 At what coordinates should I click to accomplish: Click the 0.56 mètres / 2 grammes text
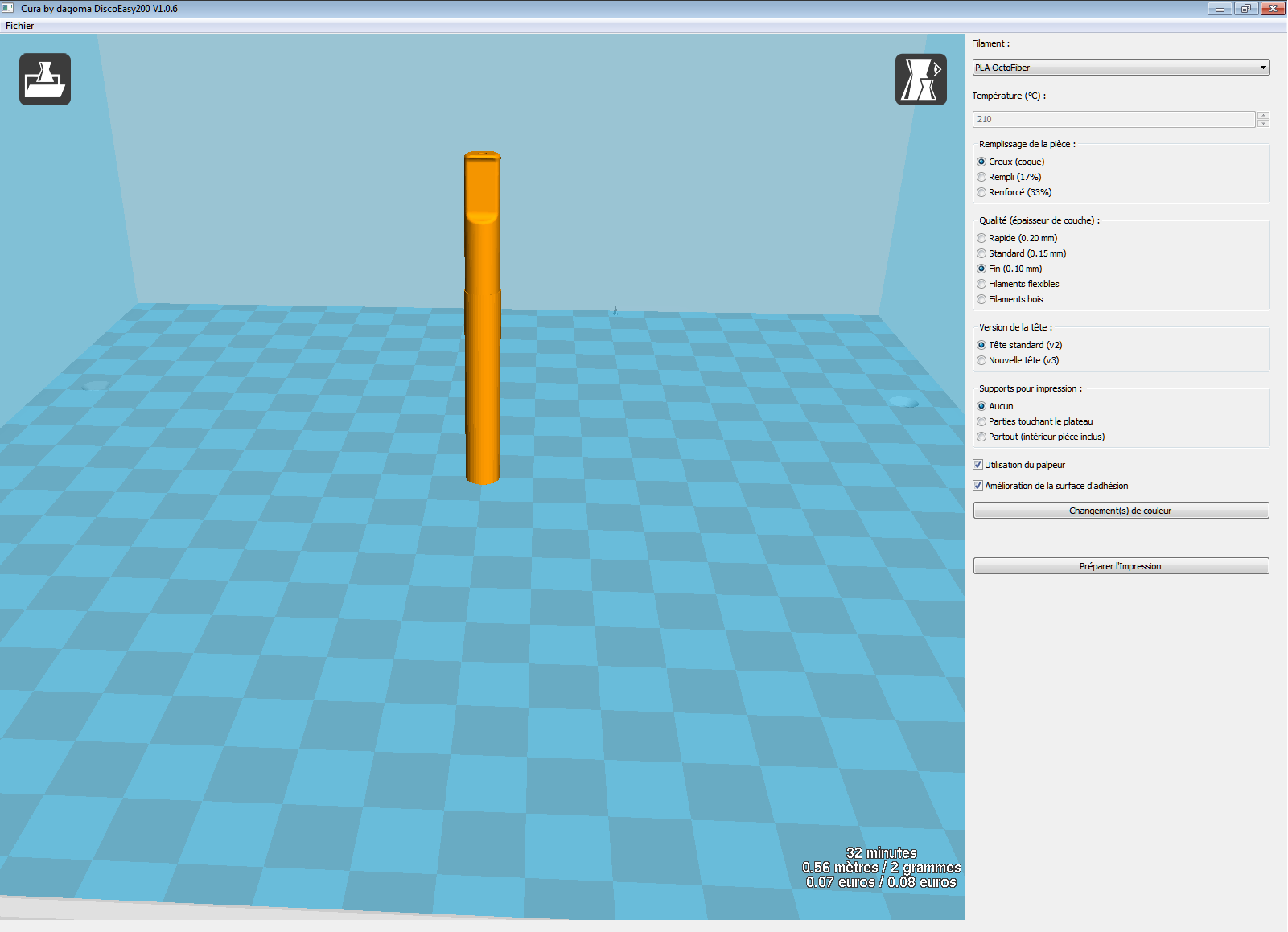[x=881, y=868]
